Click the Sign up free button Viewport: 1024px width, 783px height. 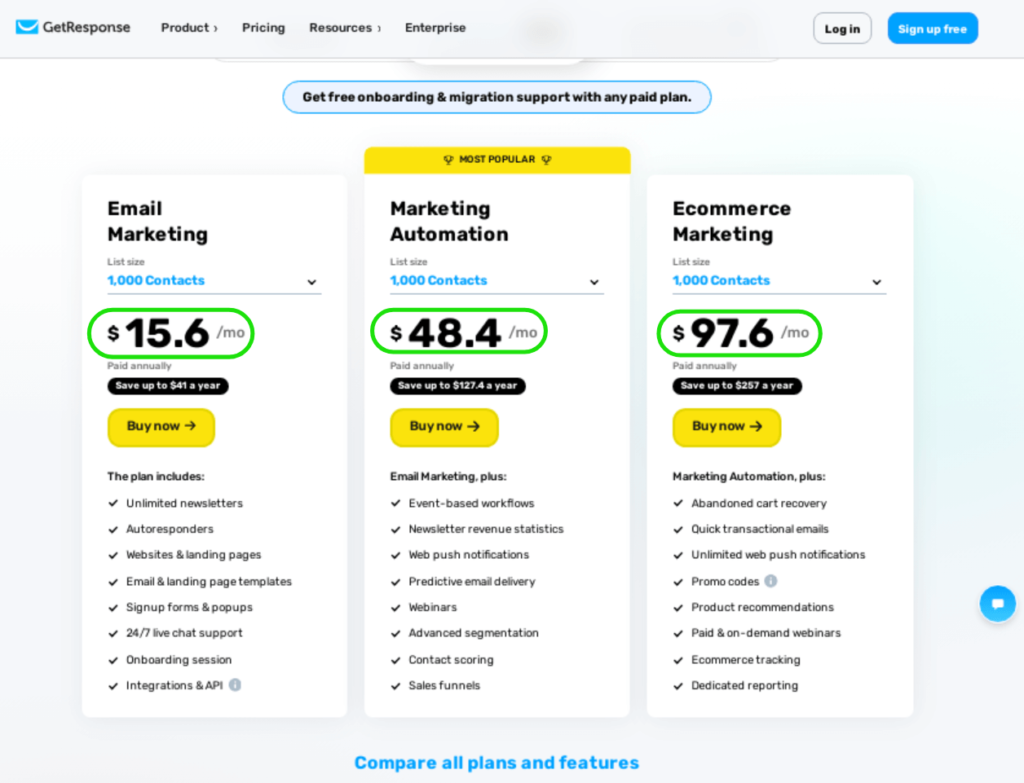tap(932, 29)
